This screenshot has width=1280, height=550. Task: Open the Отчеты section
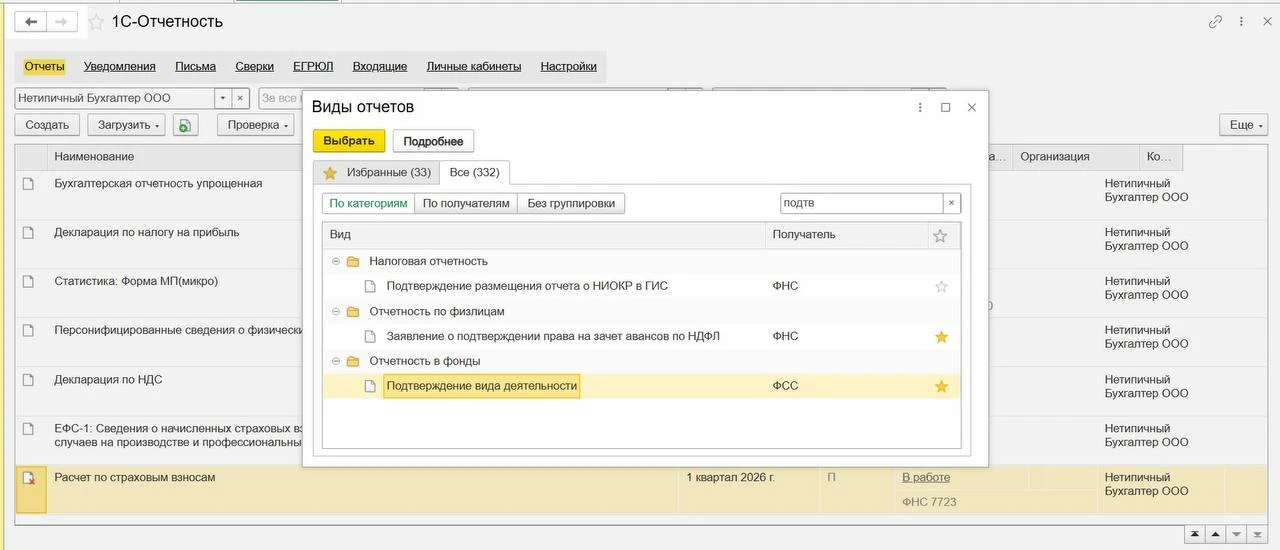(44, 67)
